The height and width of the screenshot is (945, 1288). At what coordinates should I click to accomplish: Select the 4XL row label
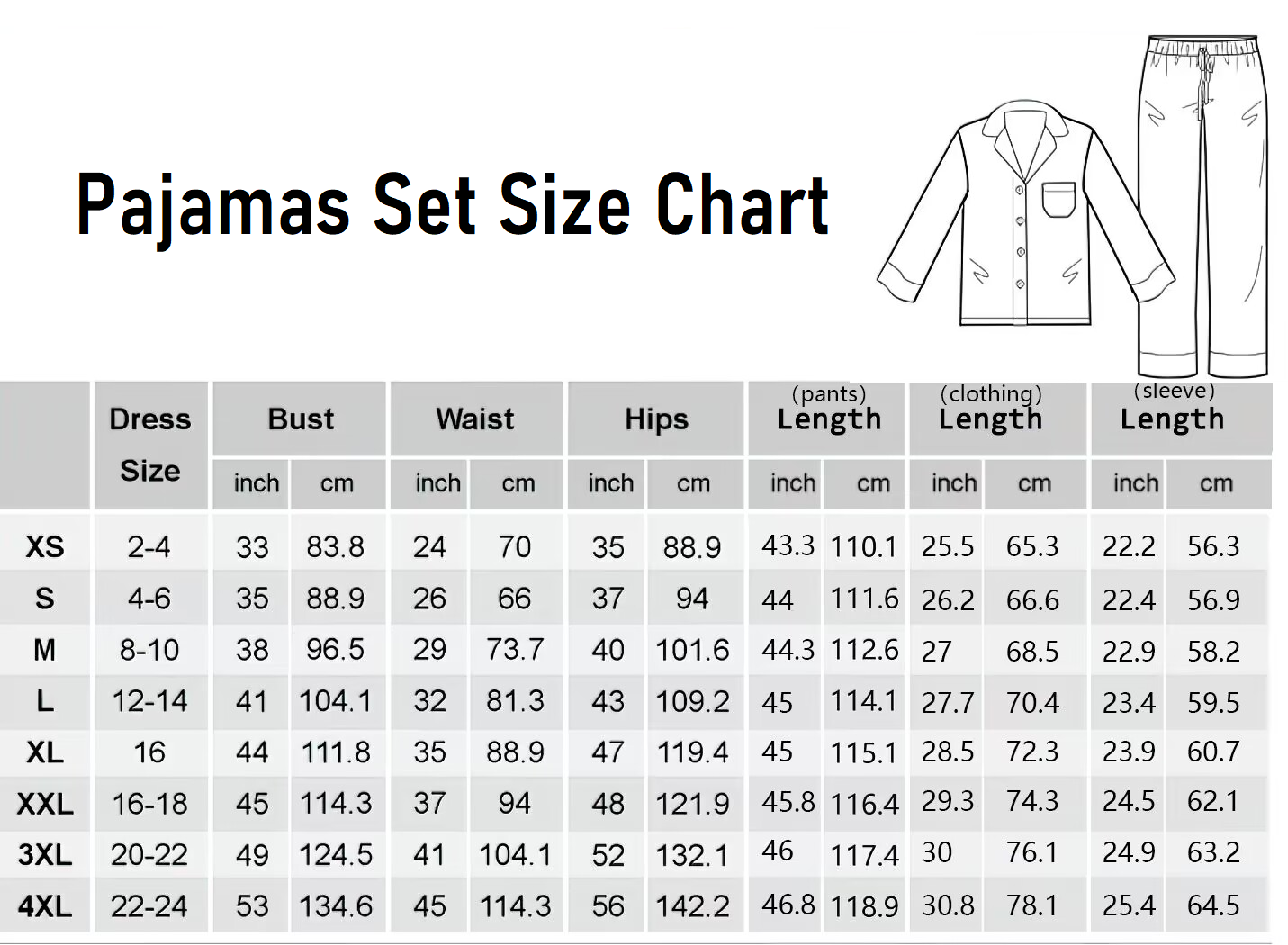45,905
